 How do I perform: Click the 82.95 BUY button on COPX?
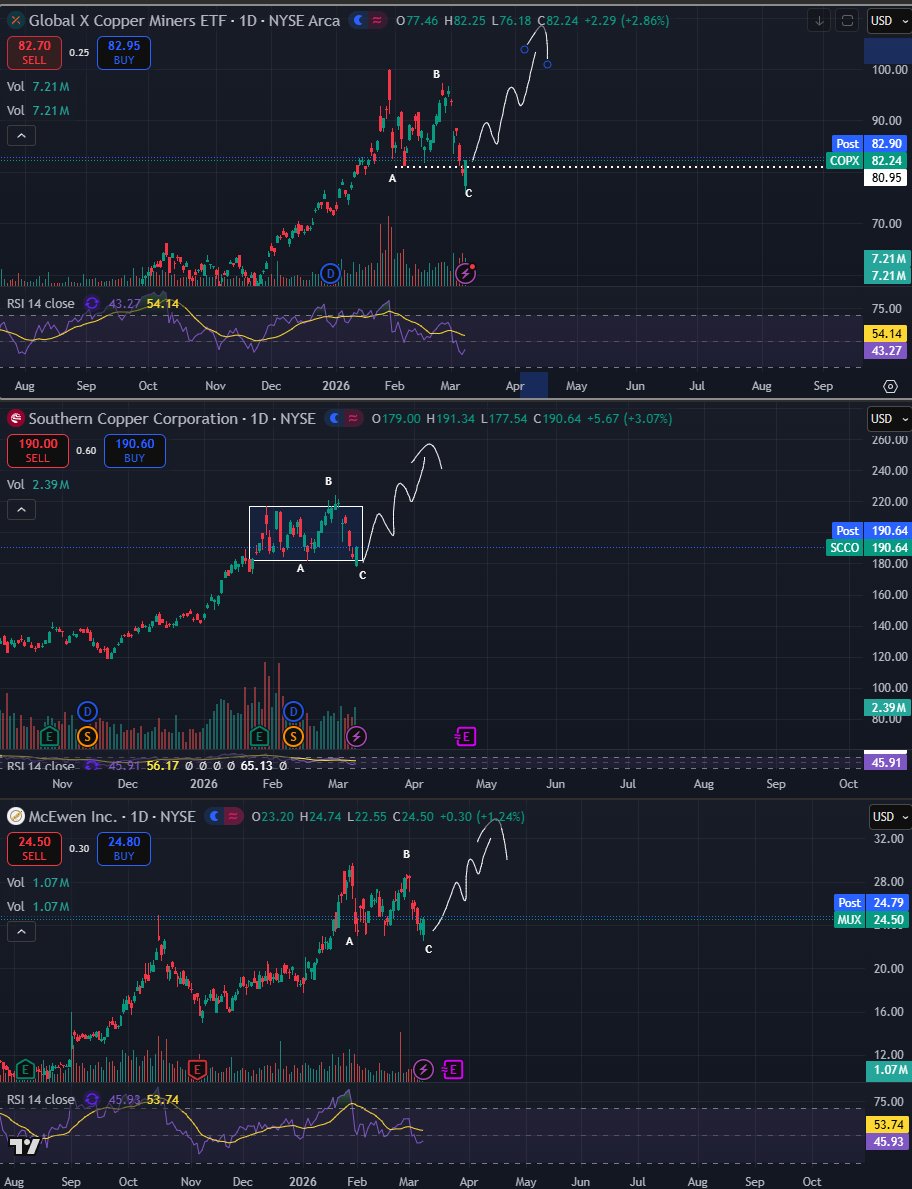click(124, 53)
